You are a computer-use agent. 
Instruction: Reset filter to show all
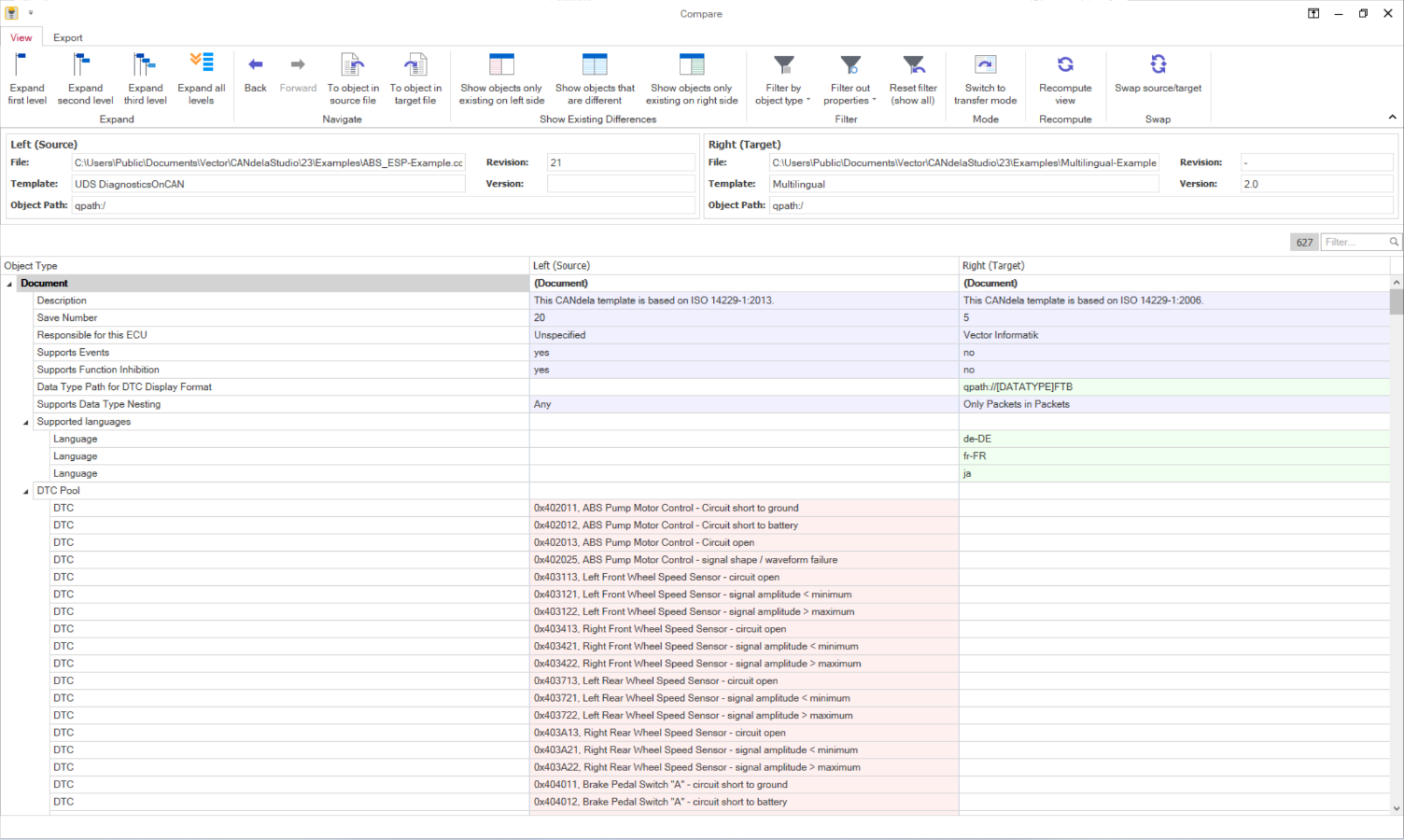913,79
